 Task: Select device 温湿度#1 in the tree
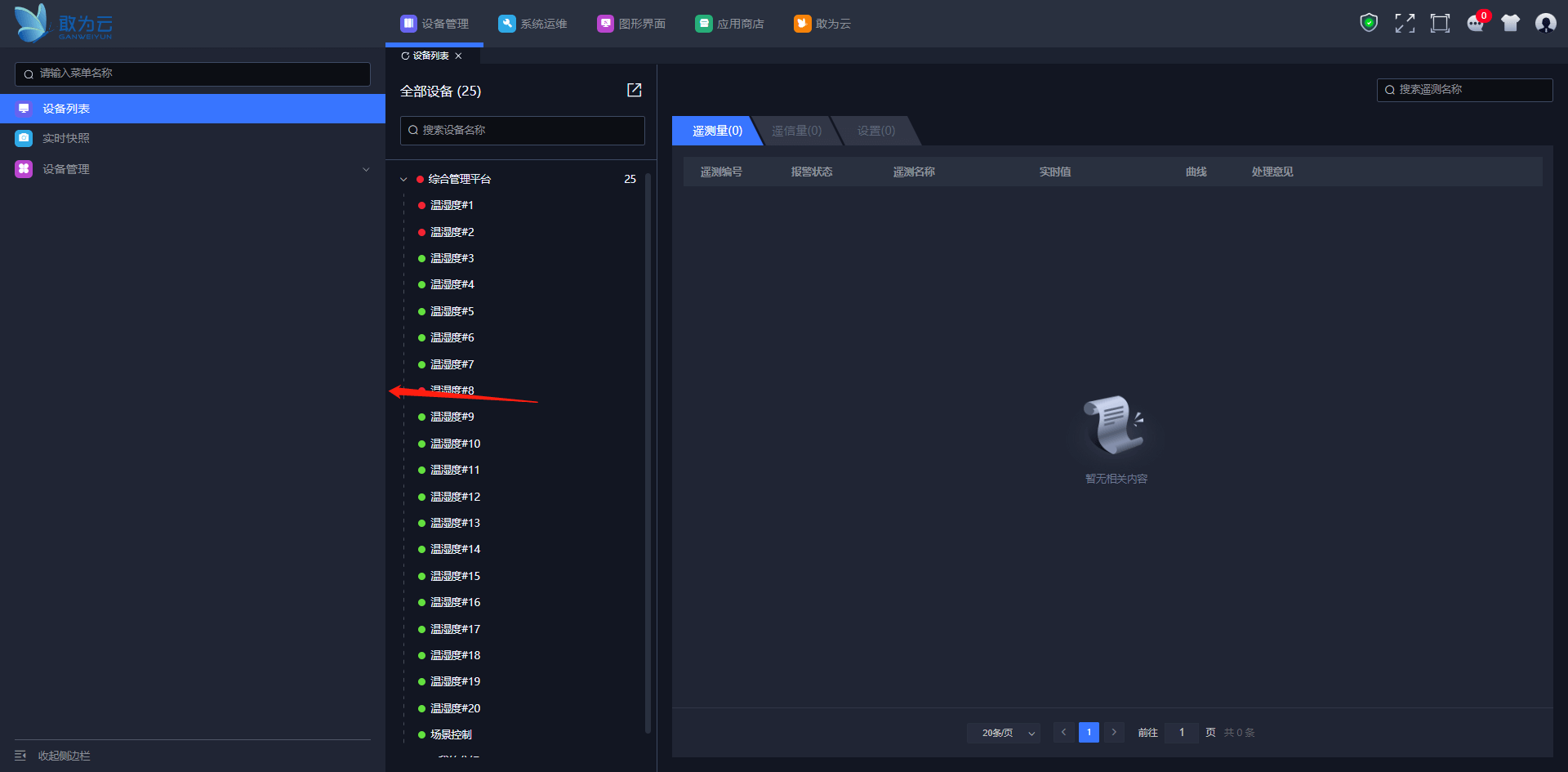452,205
